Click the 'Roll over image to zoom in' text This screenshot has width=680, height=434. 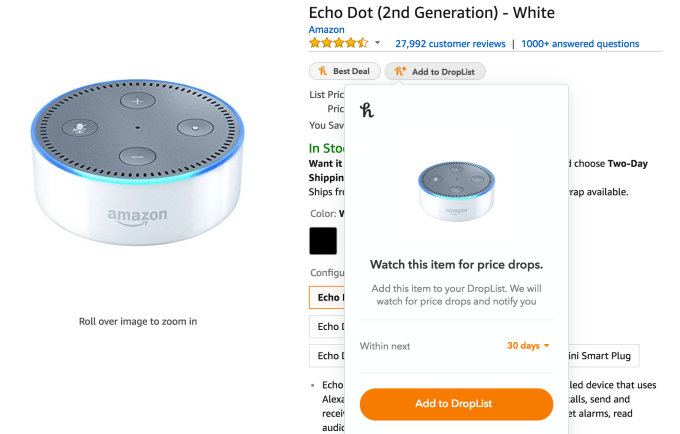pyautogui.click(x=138, y=321)
